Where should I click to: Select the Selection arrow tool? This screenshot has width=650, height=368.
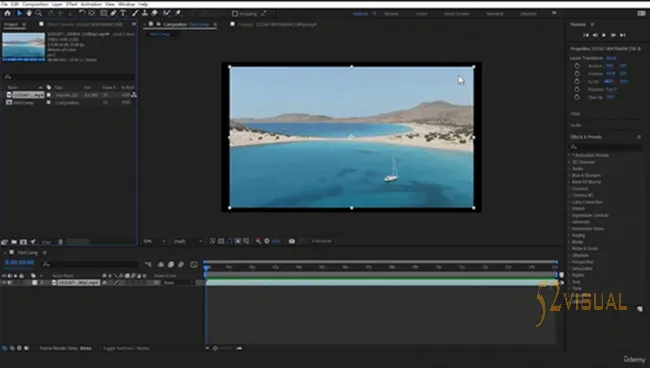(x=19, y=13)
